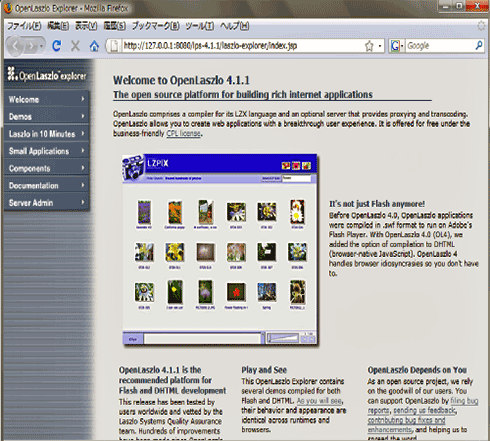Viewport: 490px width, 441px height.
Task: Open the ブックマーク(B) menu
Action: pos(156,26)
